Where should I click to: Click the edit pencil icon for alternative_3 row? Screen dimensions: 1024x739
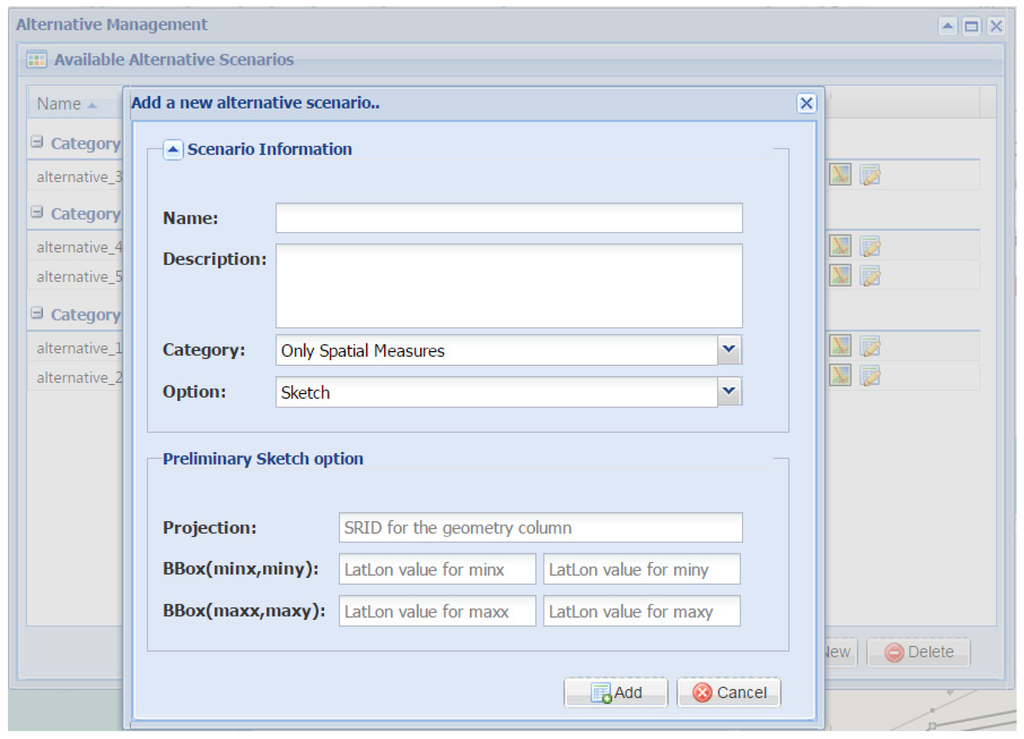point(870,175)
